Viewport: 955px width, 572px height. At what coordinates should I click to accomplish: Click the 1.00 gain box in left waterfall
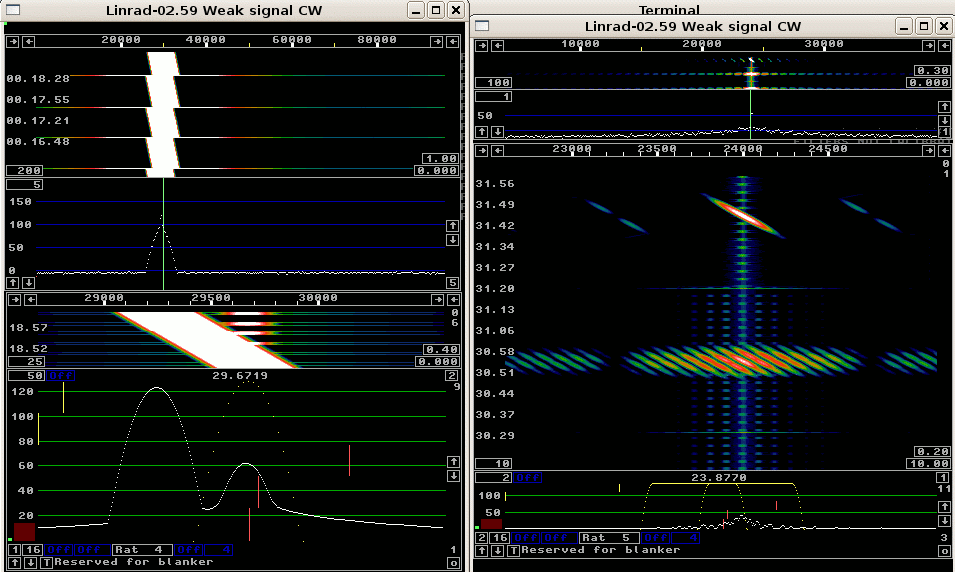440,158
